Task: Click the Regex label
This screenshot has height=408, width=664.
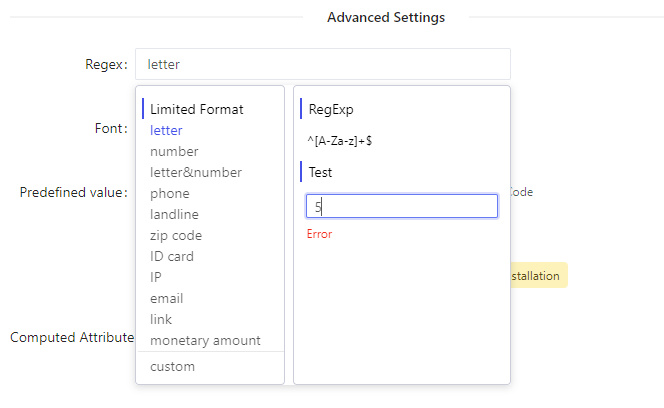Action: coord(106,64)
